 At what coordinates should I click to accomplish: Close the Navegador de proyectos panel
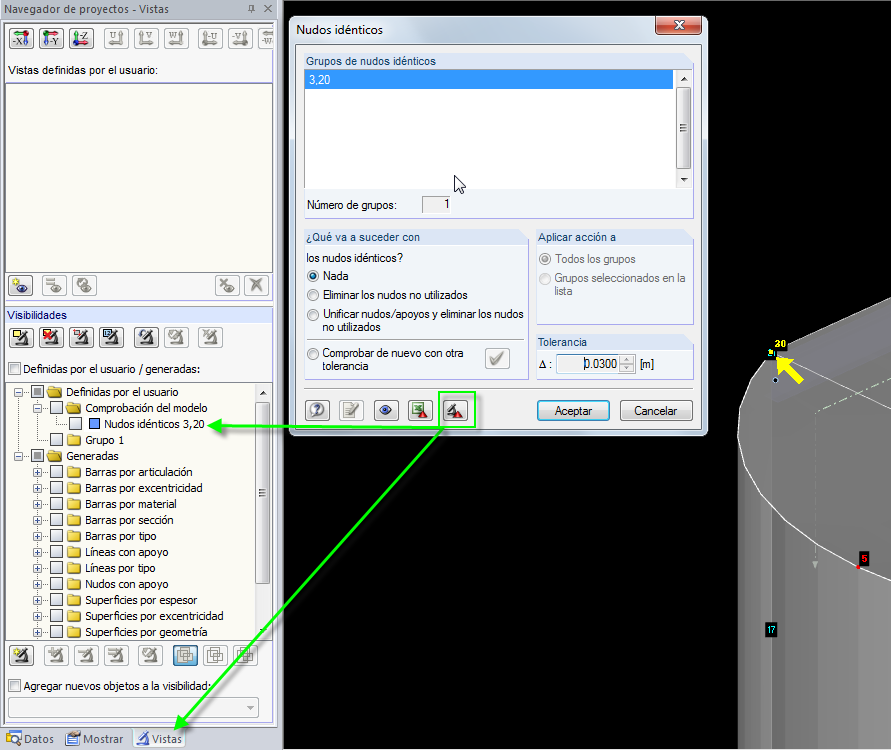[268, 9]
